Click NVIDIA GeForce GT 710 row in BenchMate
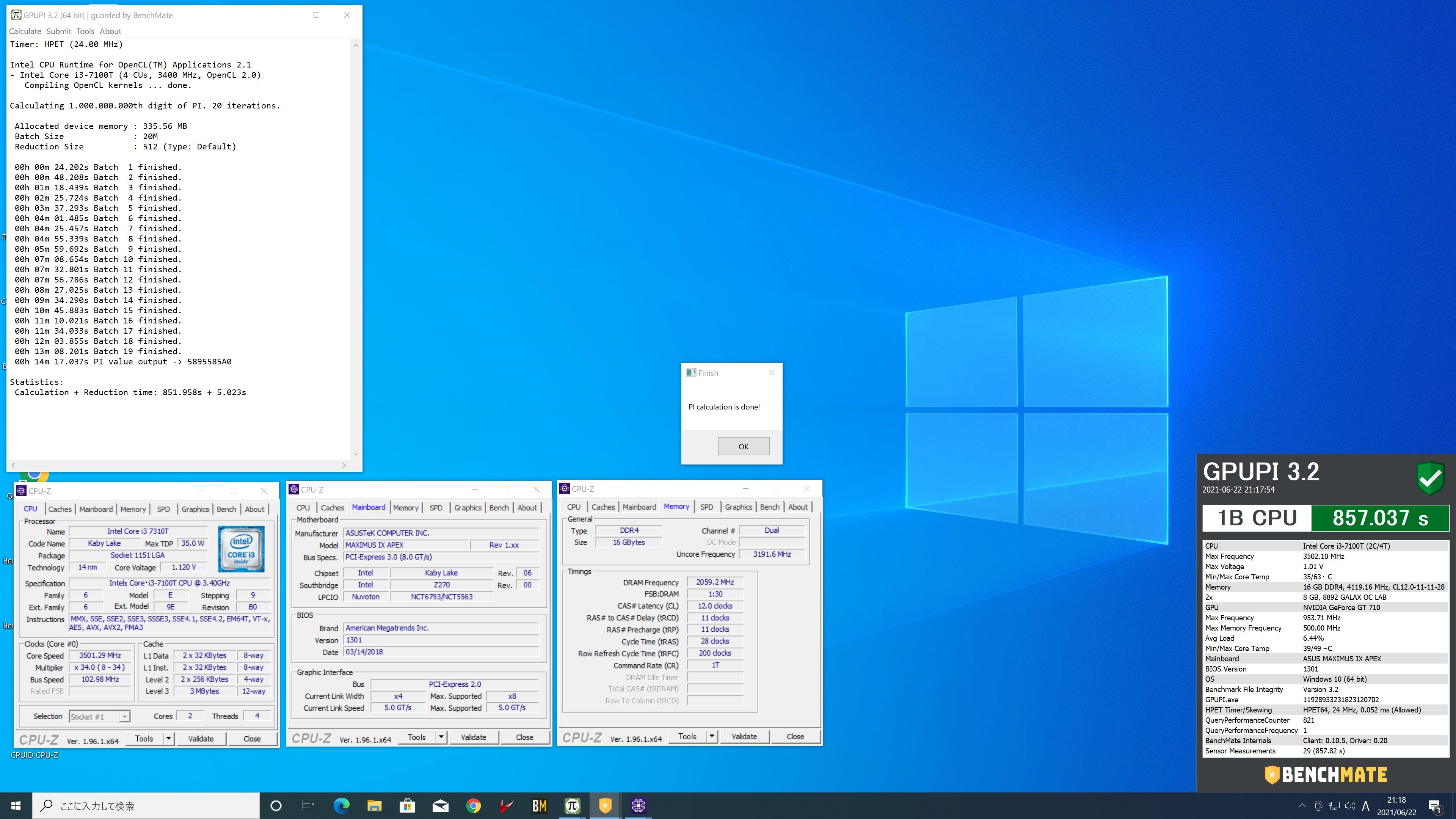 point(1325,607)
